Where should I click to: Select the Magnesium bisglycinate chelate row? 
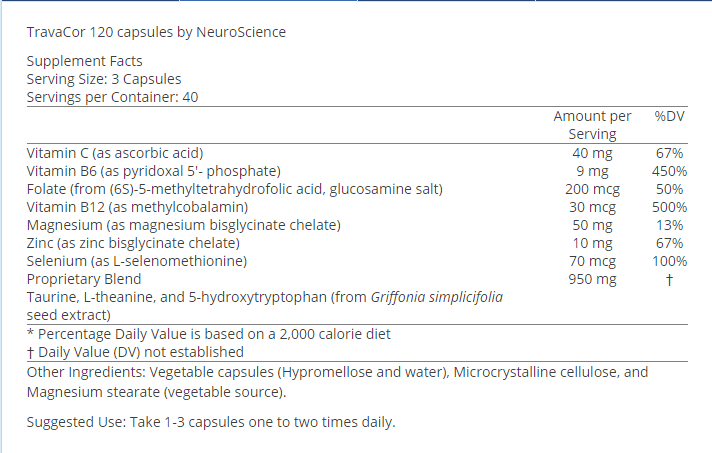[x=357, y=225]
